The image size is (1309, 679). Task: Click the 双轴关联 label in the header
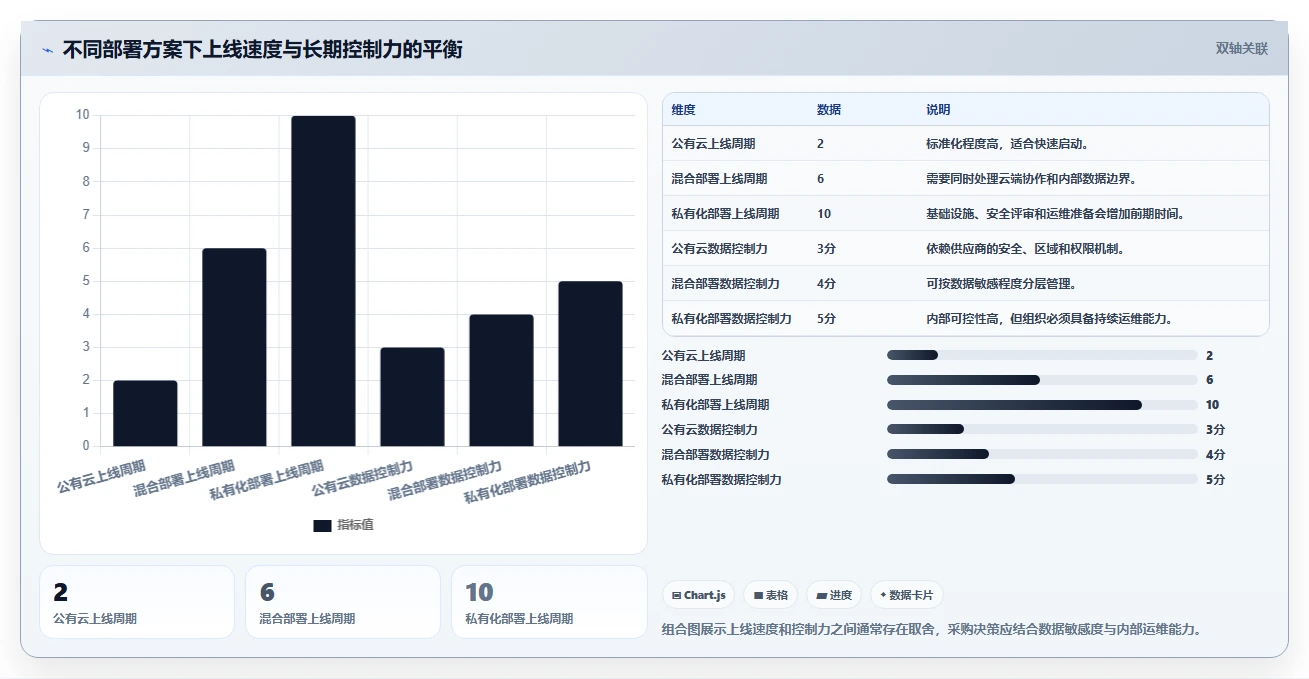[x=1242, y=49]
